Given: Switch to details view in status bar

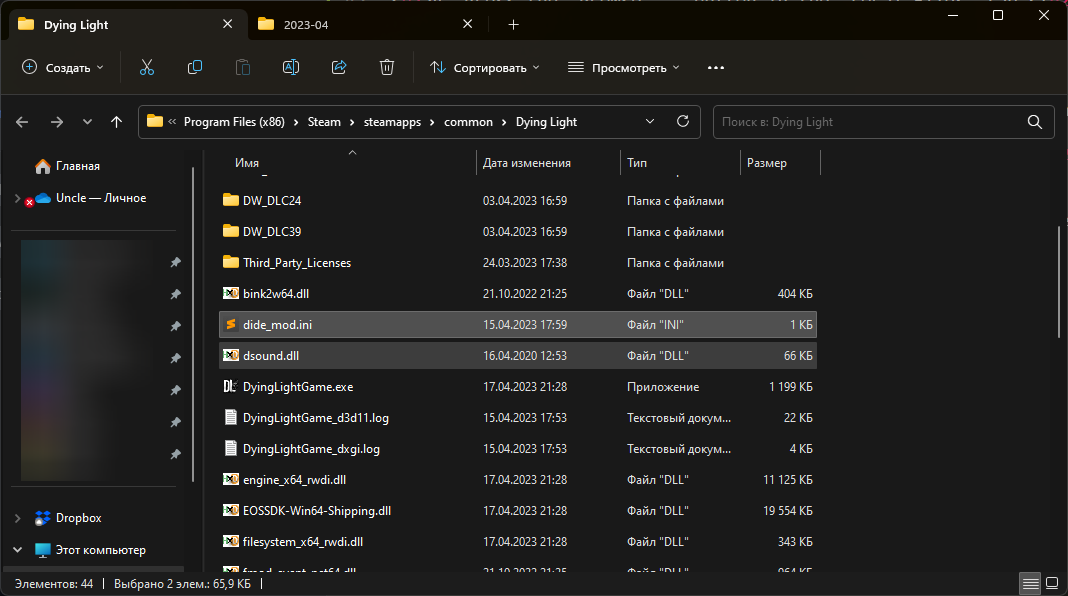Looking at the screenshot, I should pyautogui.click(x=1031, y=583).
